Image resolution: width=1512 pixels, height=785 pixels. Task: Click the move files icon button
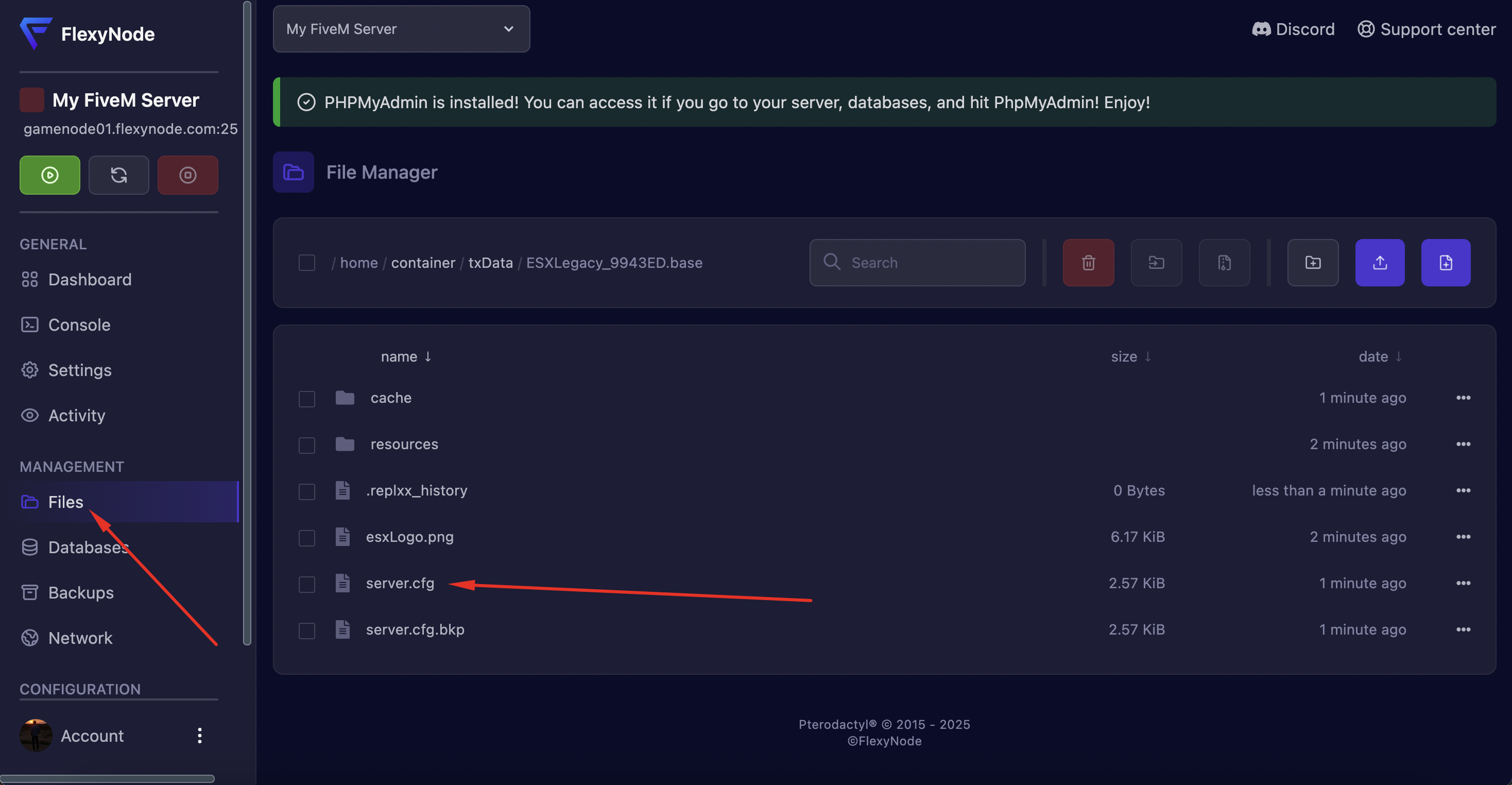1156,263
